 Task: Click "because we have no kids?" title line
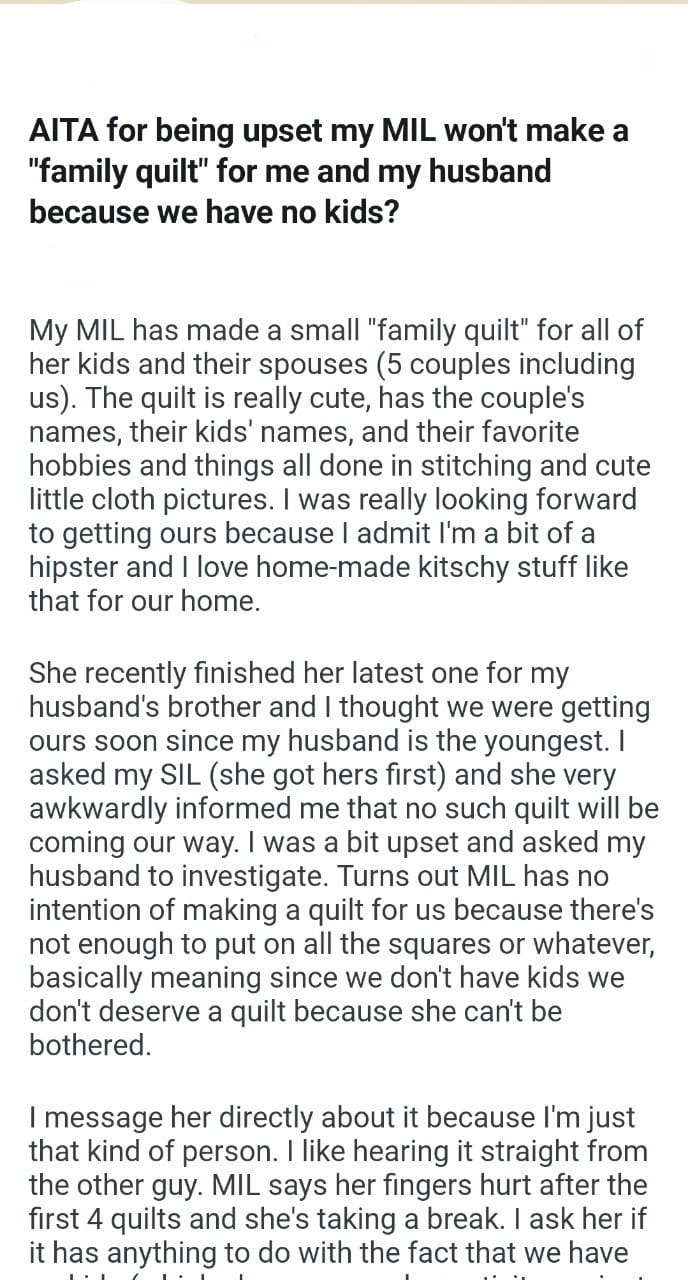(x=213, y=212)
